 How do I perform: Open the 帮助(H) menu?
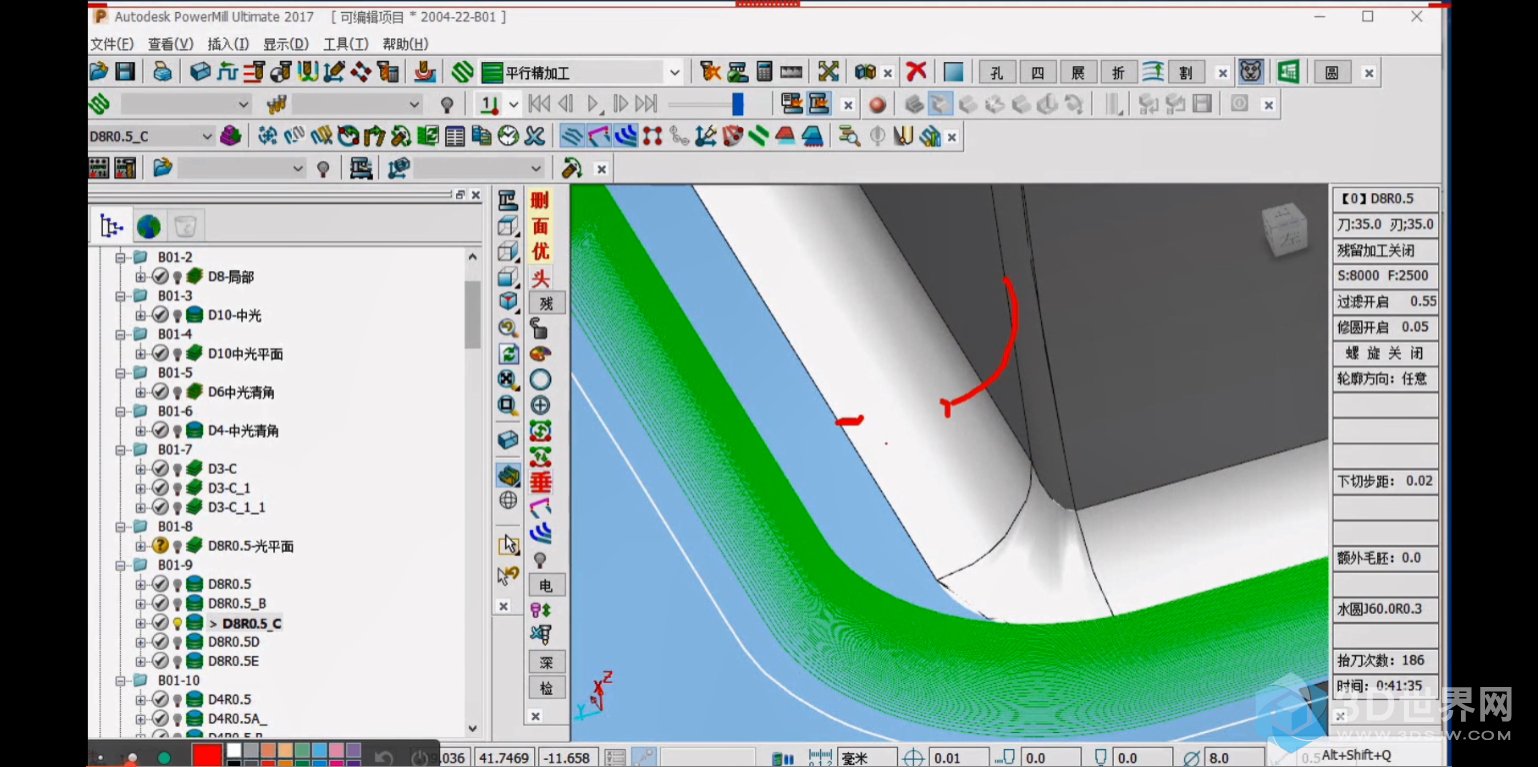(x=405, y=44)
